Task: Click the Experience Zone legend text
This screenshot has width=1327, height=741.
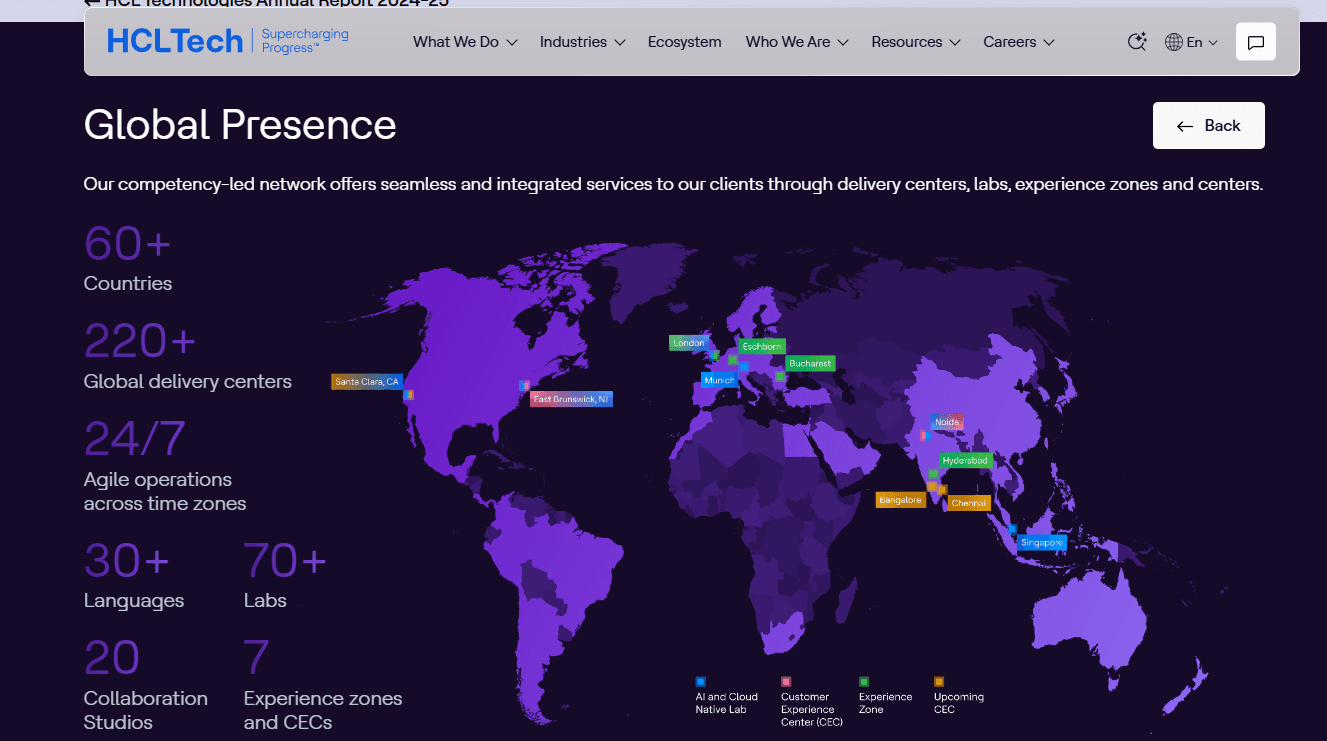Action: coord(886,703)
